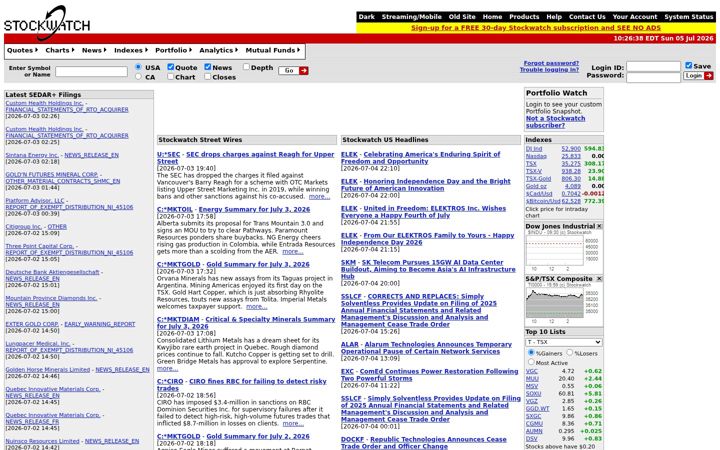The width and height of the screenshot is (720, 450).
Task: Open the S&P/TSX Composite chart thumbnail
Action: point(563,304)
